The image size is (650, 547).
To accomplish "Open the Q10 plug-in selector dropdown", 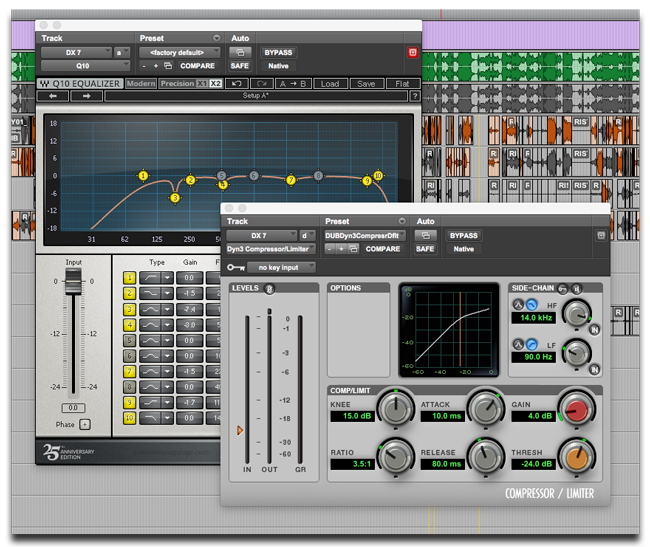I will [x=85, y=66].
